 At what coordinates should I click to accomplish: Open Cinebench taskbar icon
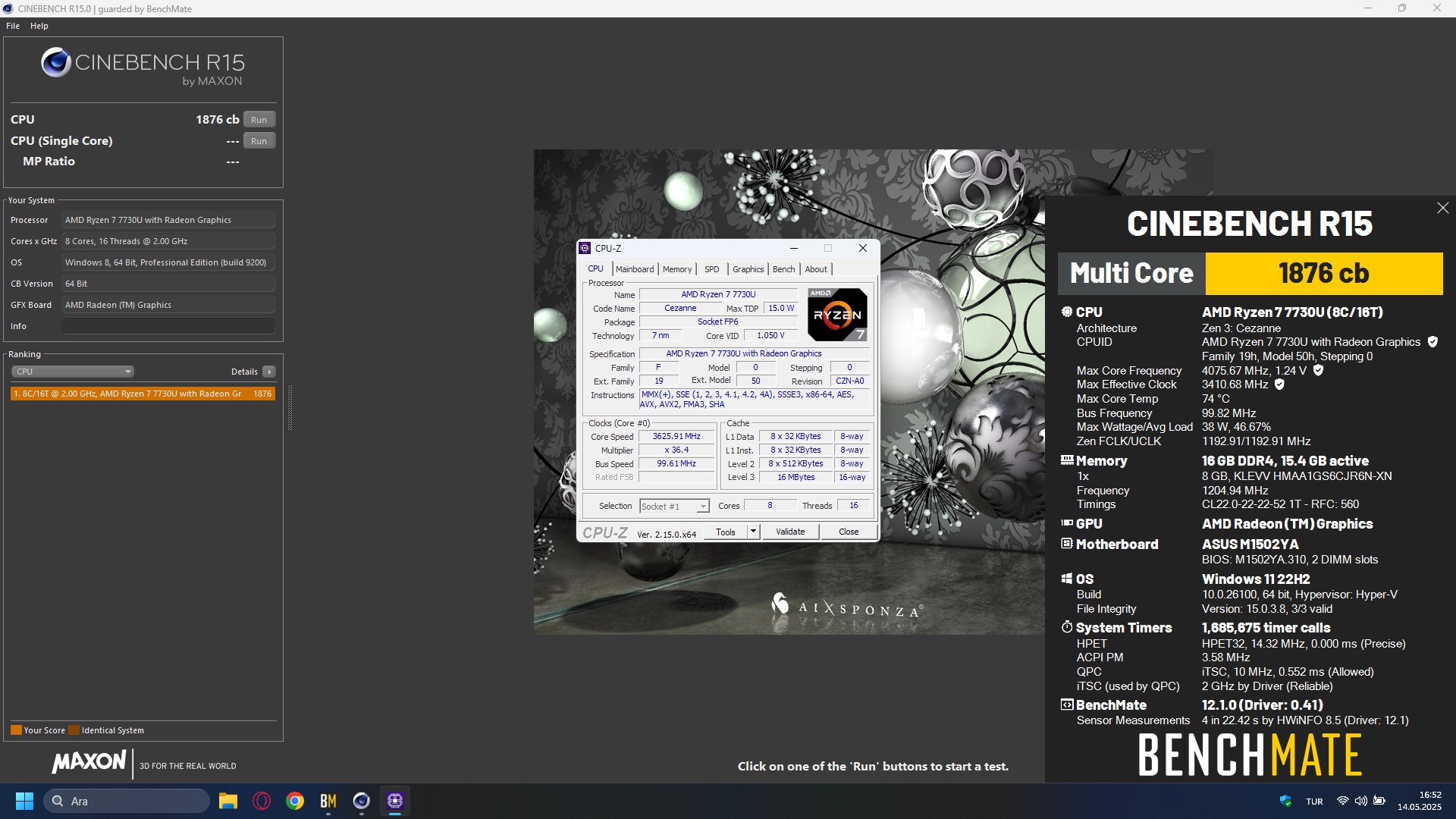point(362,801)
